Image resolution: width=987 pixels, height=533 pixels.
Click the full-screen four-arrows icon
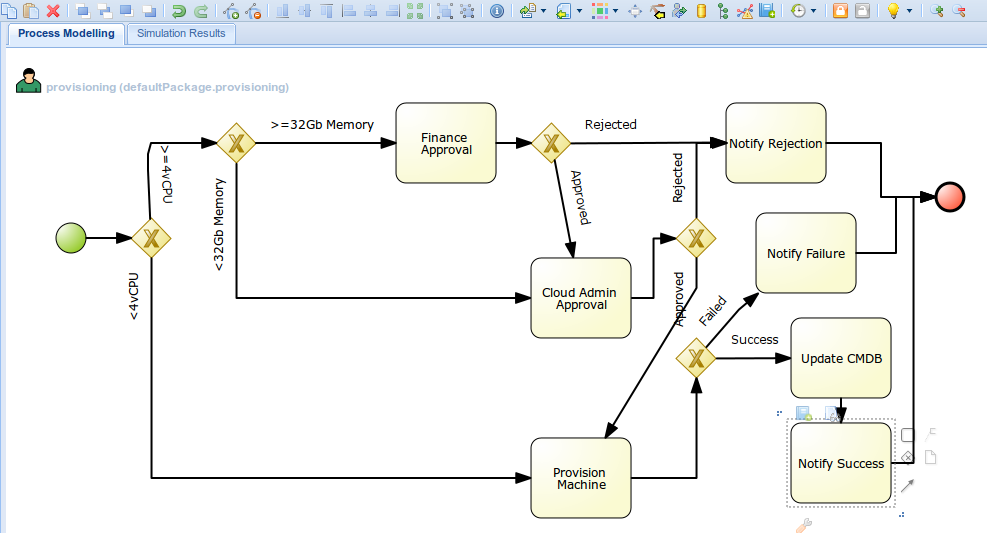coord(635,10)
